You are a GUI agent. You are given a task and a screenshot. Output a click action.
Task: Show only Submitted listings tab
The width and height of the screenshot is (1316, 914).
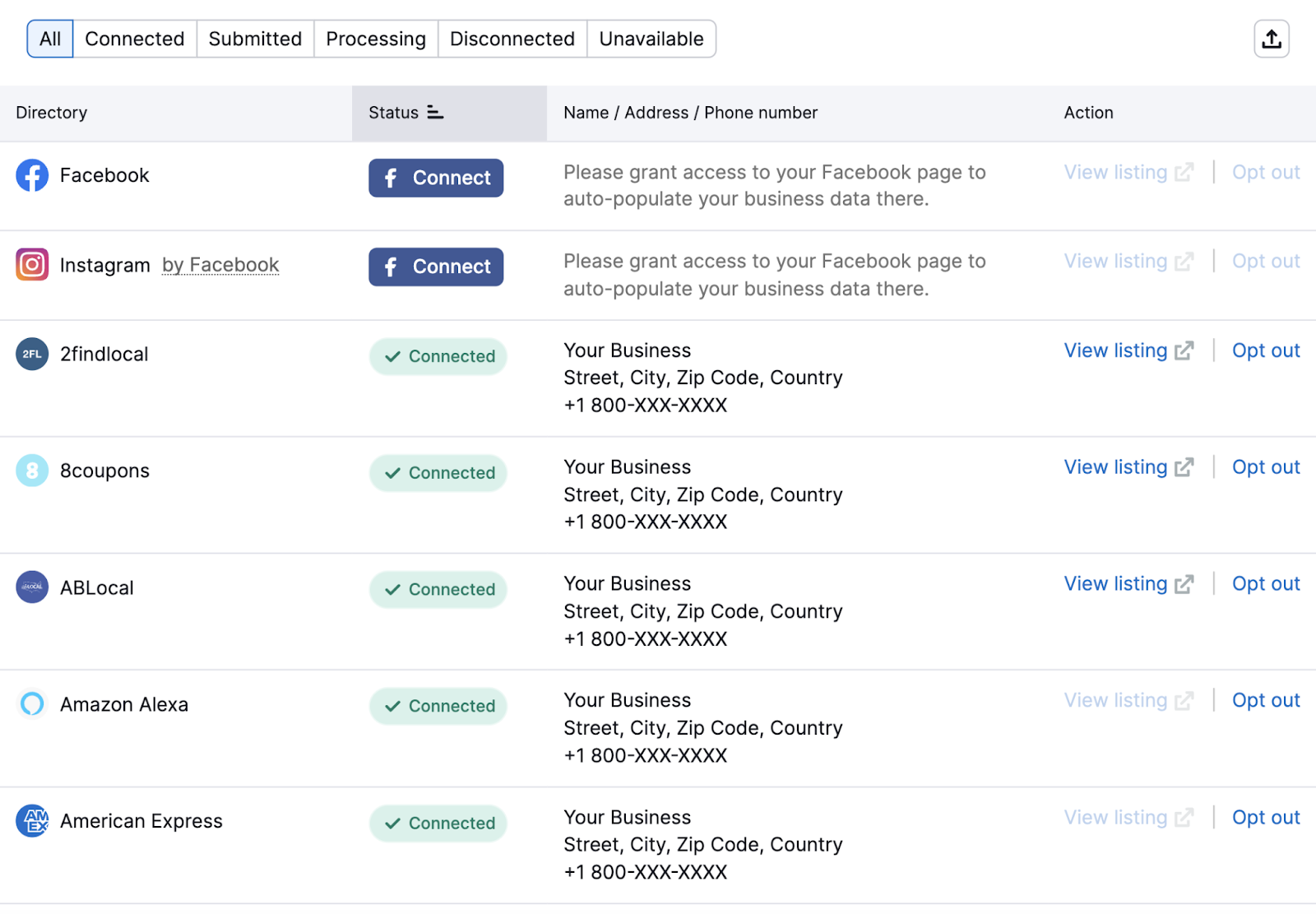pos(255,39)
